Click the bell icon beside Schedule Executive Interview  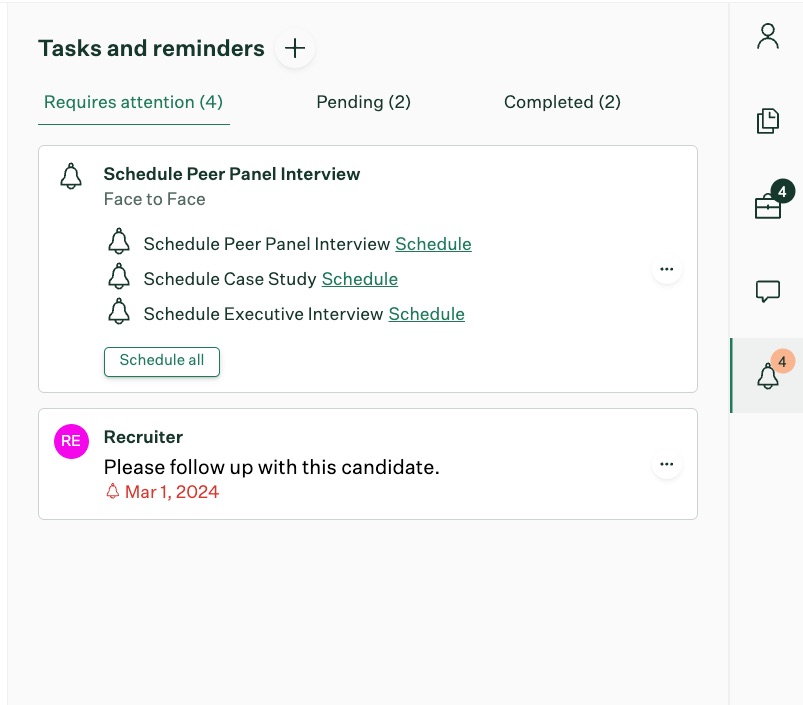[119, 312]
